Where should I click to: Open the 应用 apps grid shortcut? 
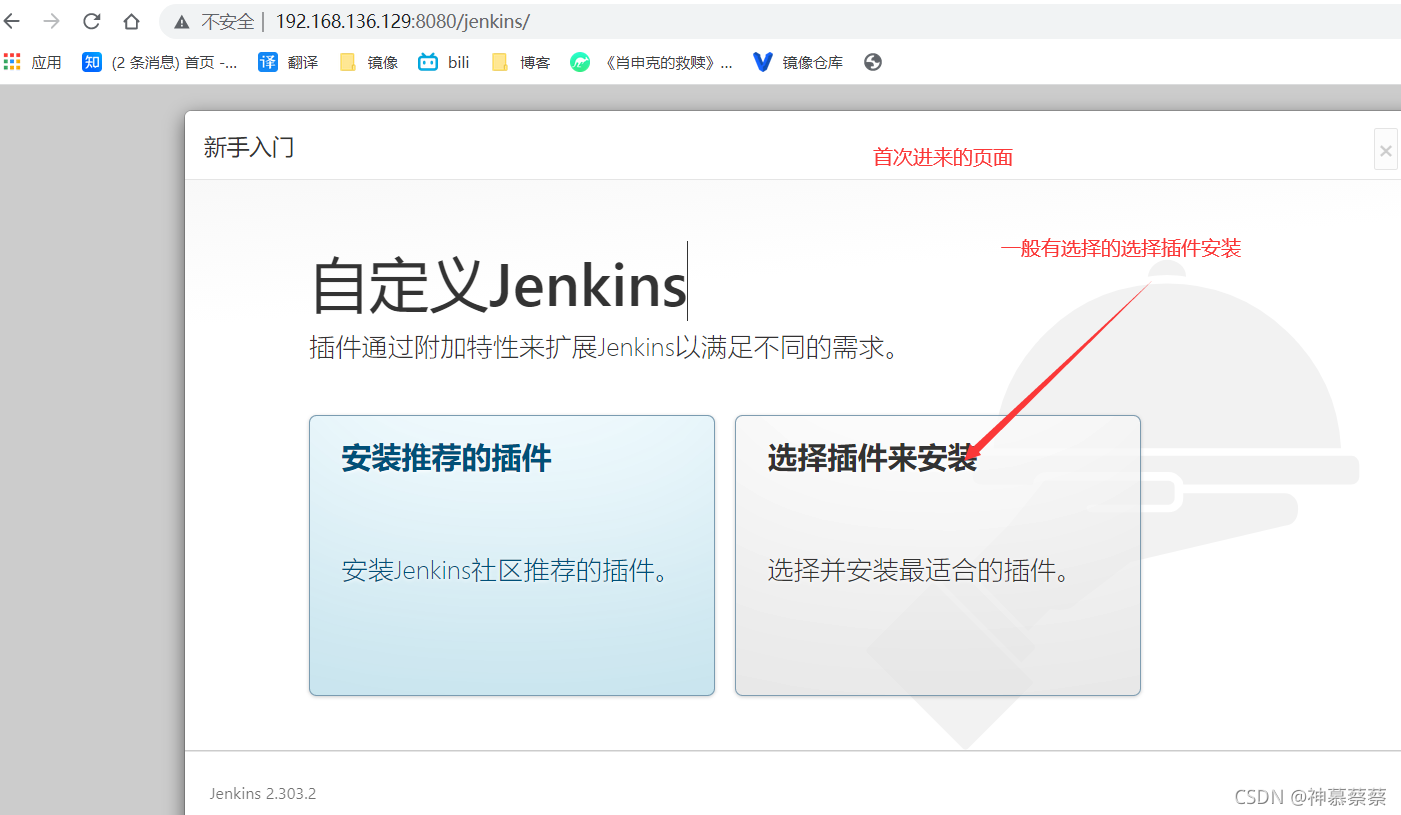32,62
